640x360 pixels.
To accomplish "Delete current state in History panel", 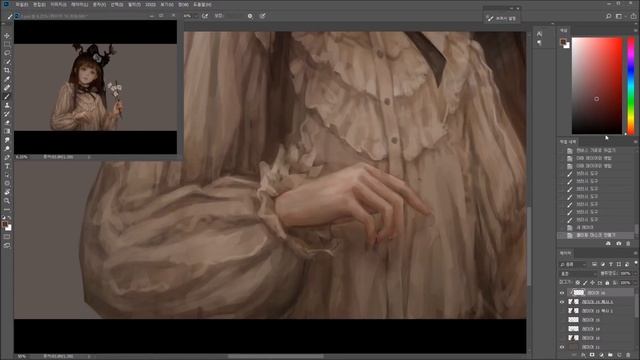I will [x=628, y=243].
